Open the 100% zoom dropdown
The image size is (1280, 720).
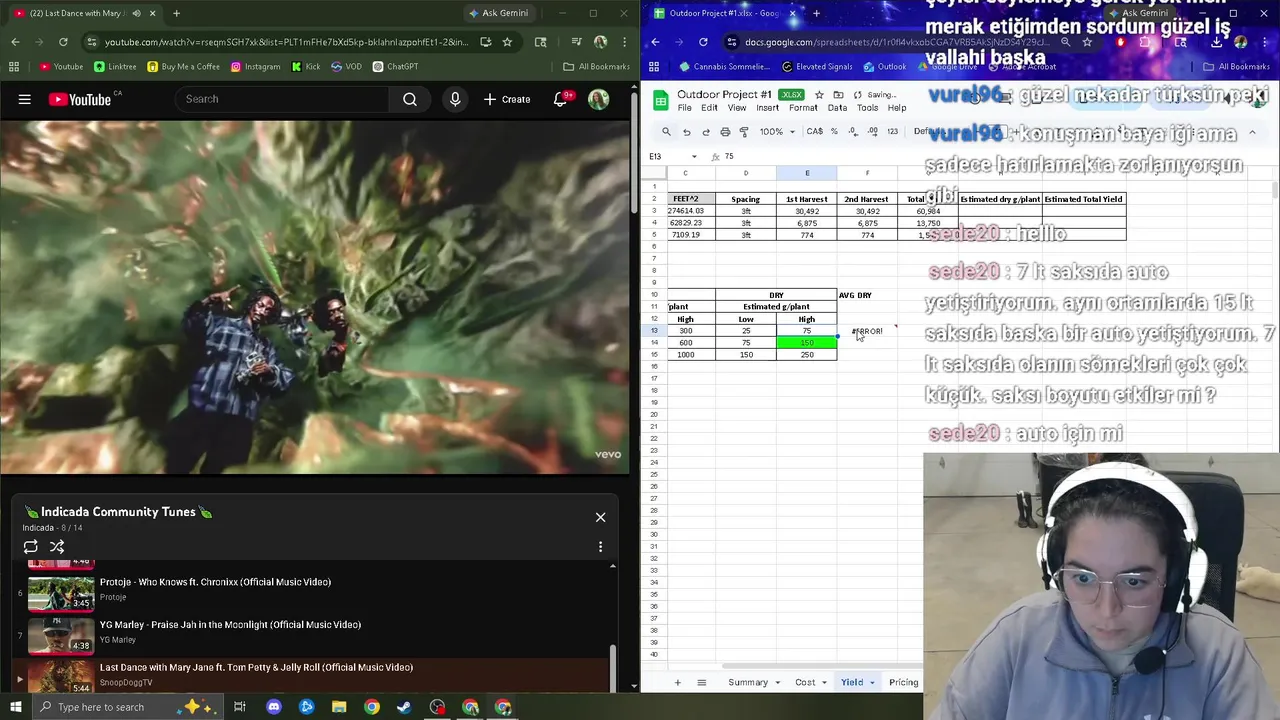(x=776, y=132)
